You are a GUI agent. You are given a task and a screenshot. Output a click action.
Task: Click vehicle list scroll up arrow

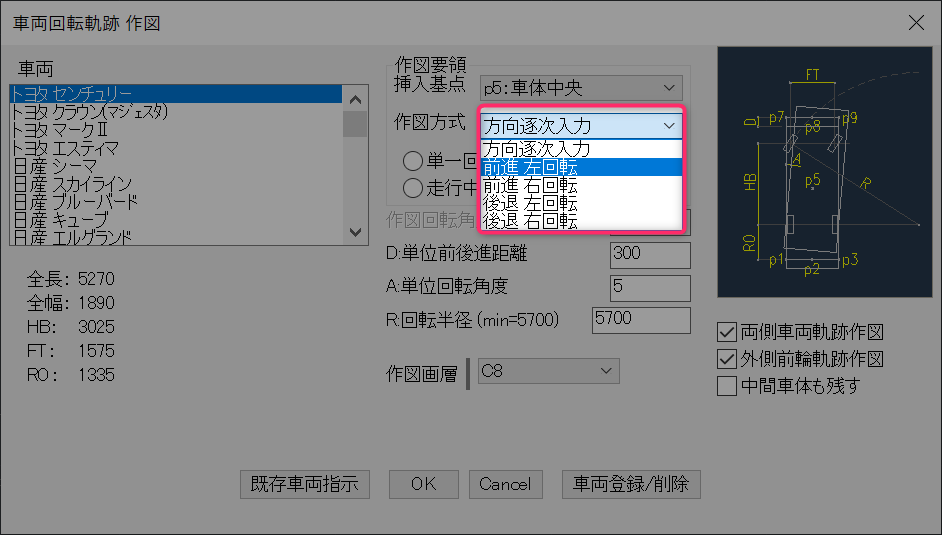point(355,99)
